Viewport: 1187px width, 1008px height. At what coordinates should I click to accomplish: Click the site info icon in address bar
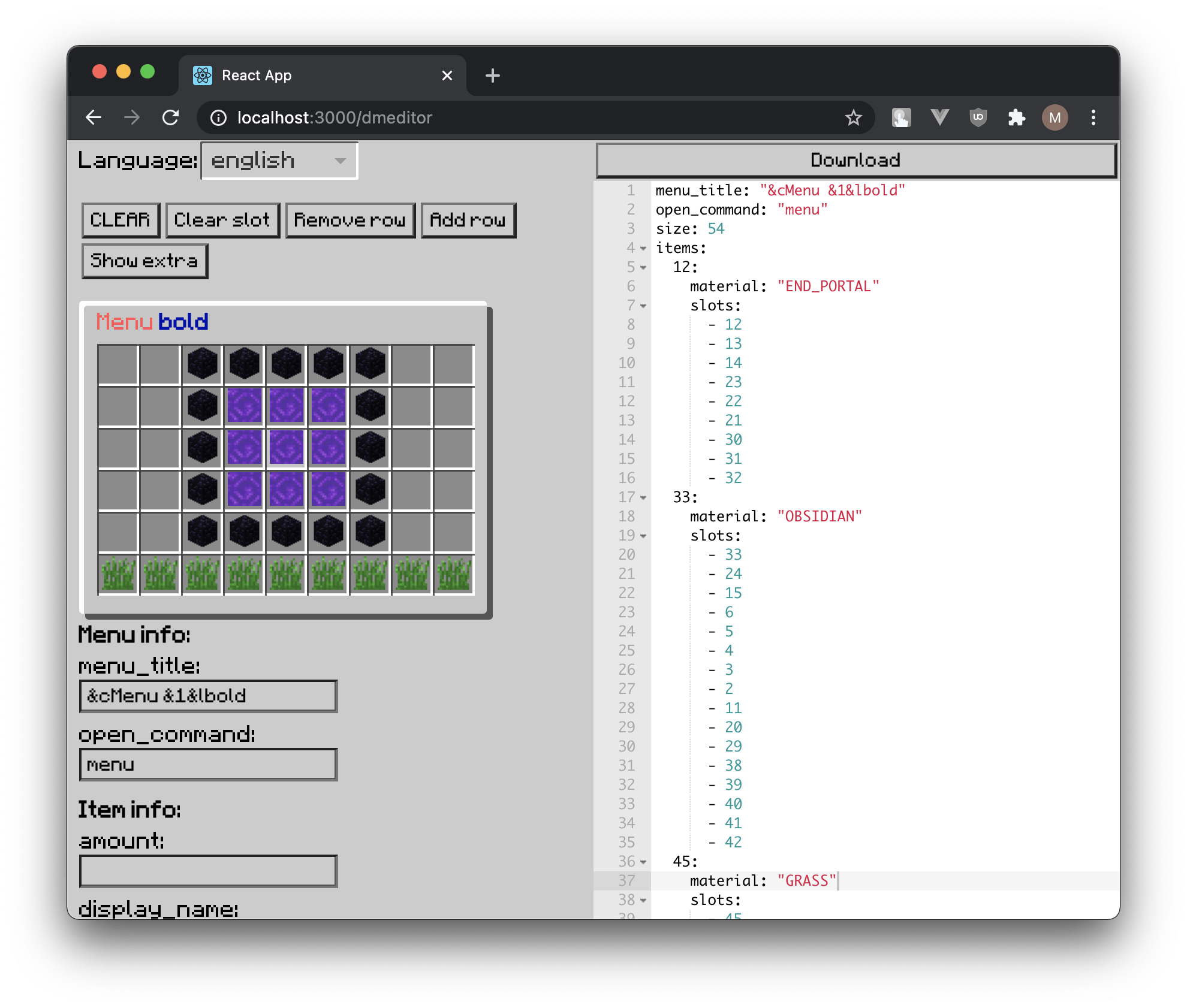pos(219,117)
